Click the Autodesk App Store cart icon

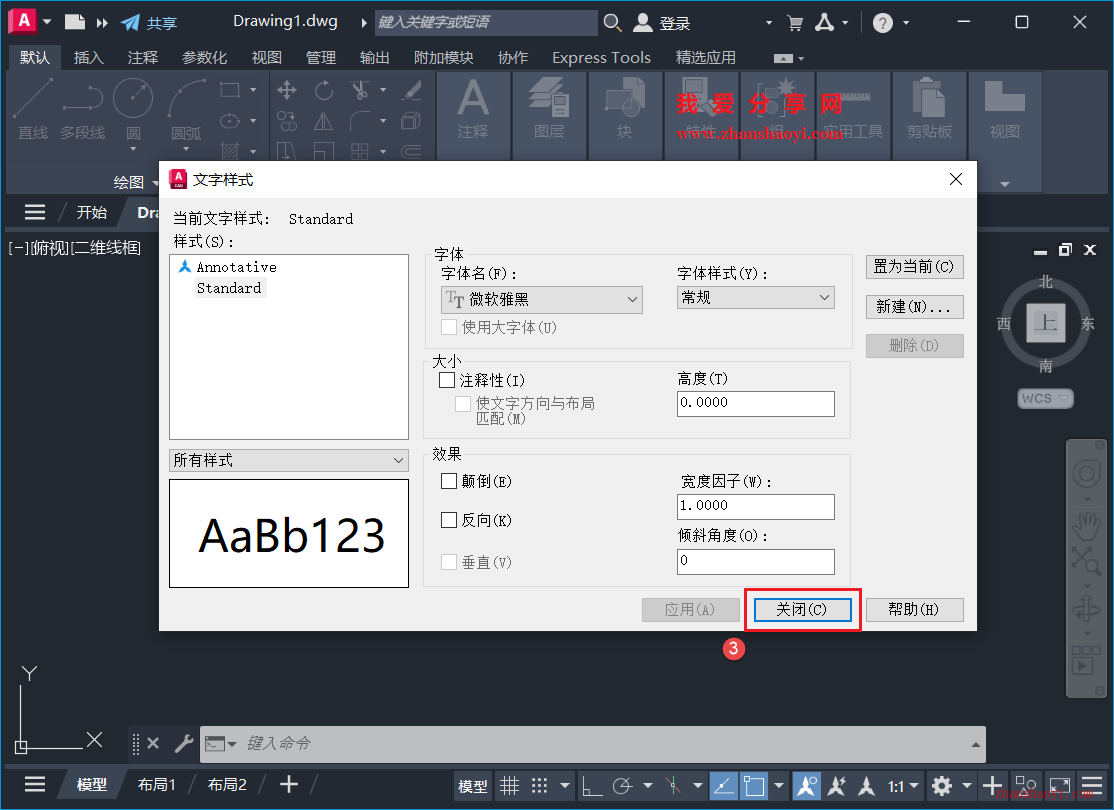tap(795, 23)
